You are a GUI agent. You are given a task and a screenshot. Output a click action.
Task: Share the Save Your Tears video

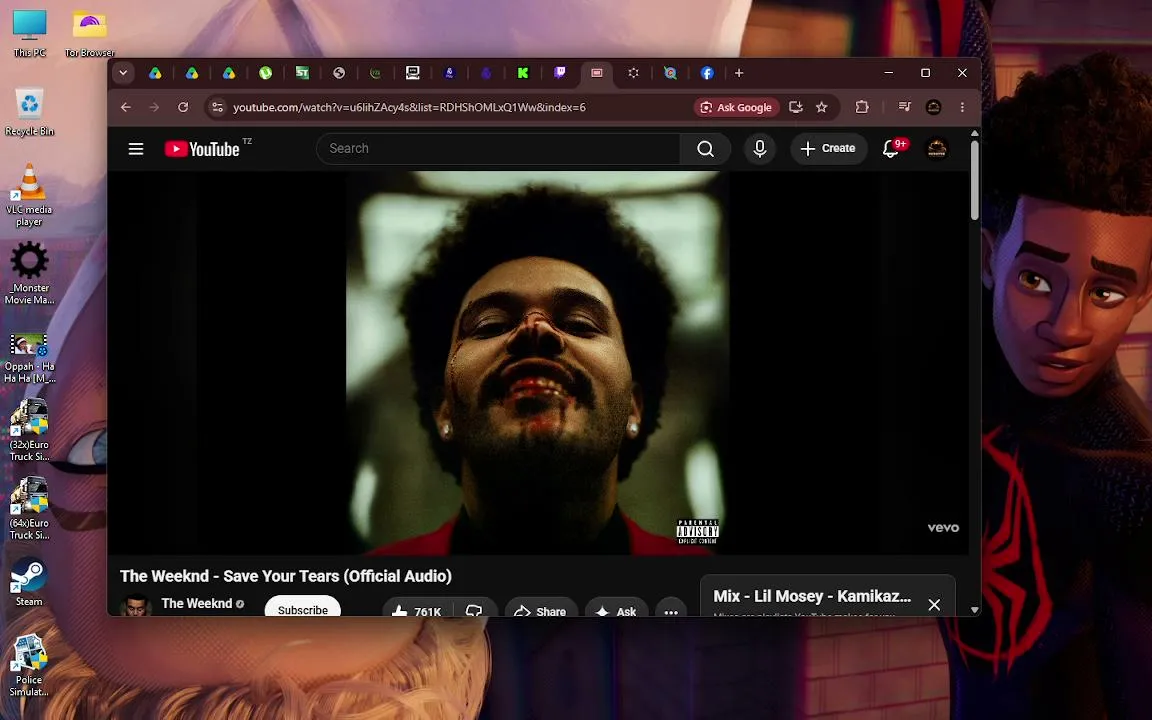[541, 610]
